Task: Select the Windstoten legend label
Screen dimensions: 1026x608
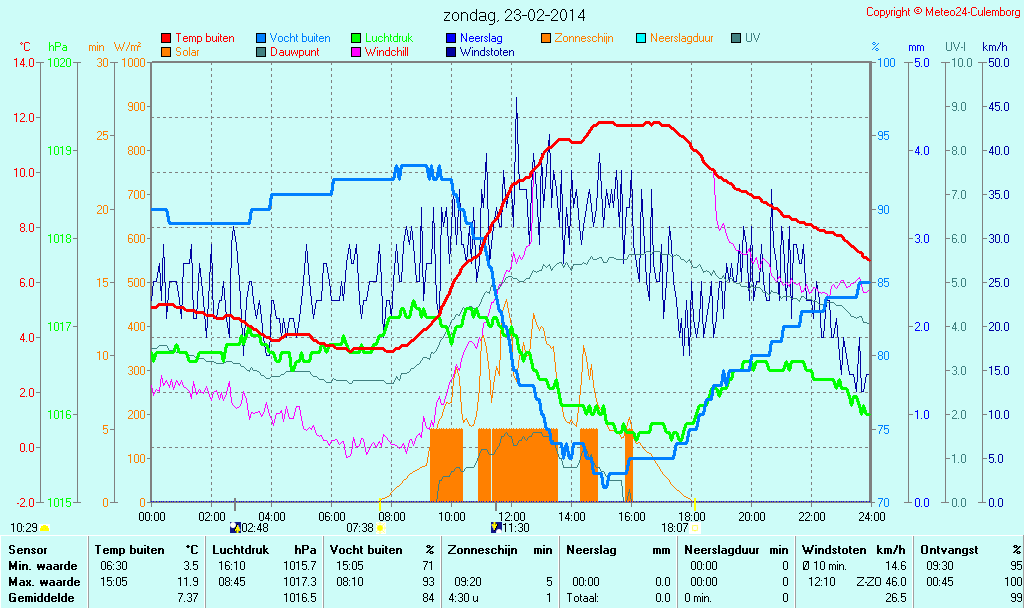Action: (487, 52)
